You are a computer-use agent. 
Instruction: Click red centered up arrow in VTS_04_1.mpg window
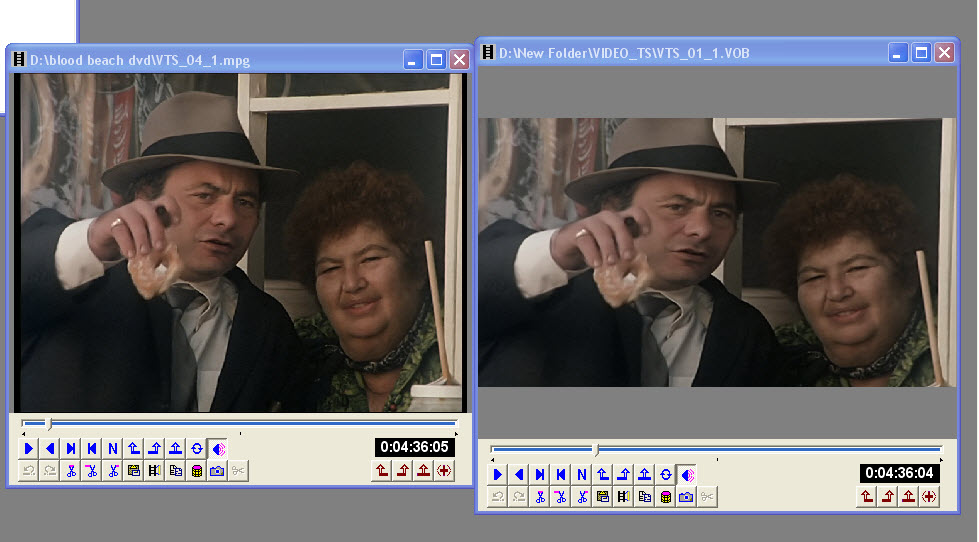point(423,471)
